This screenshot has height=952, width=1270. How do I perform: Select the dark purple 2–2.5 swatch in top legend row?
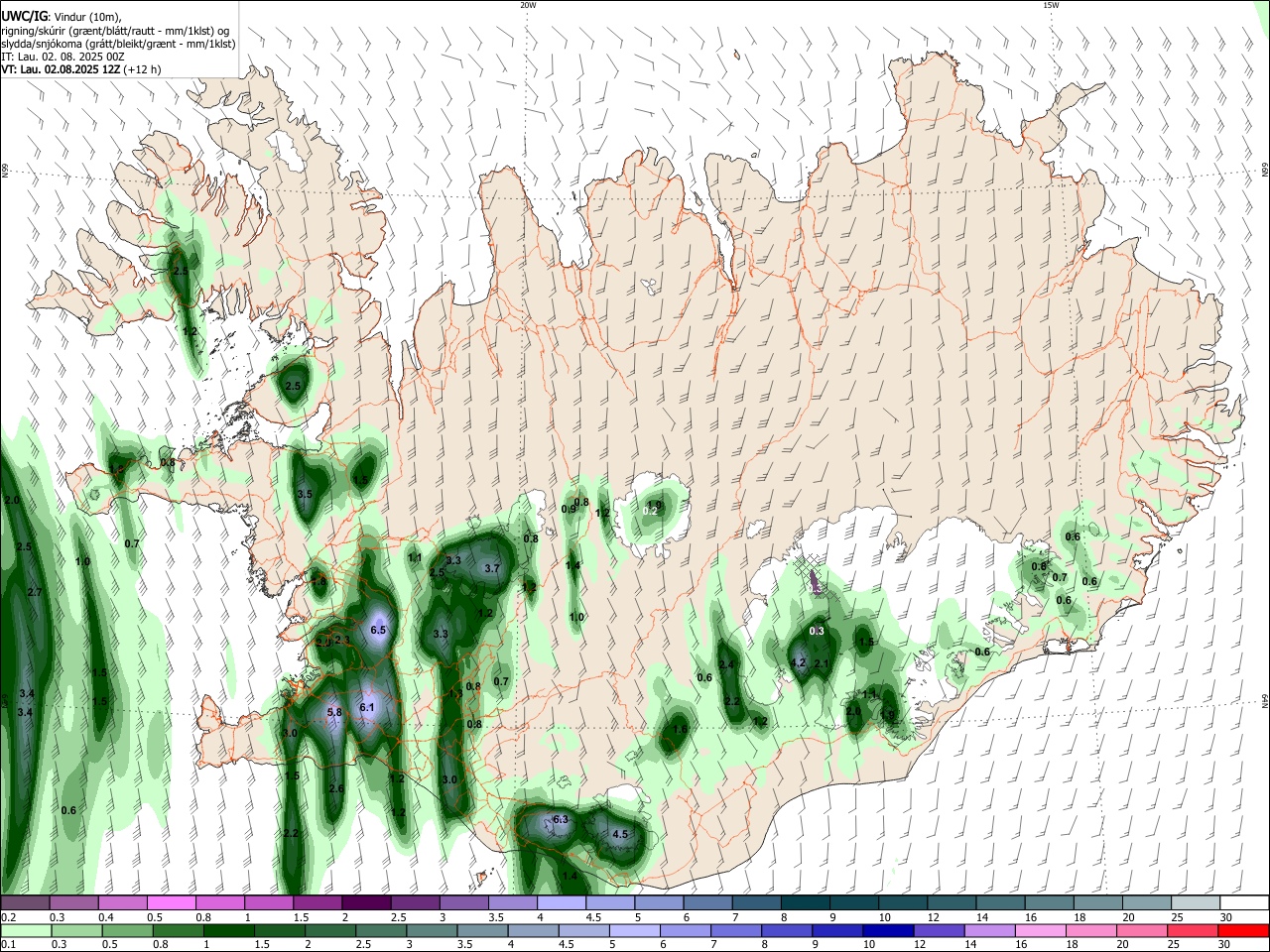[x=366, y=903]
